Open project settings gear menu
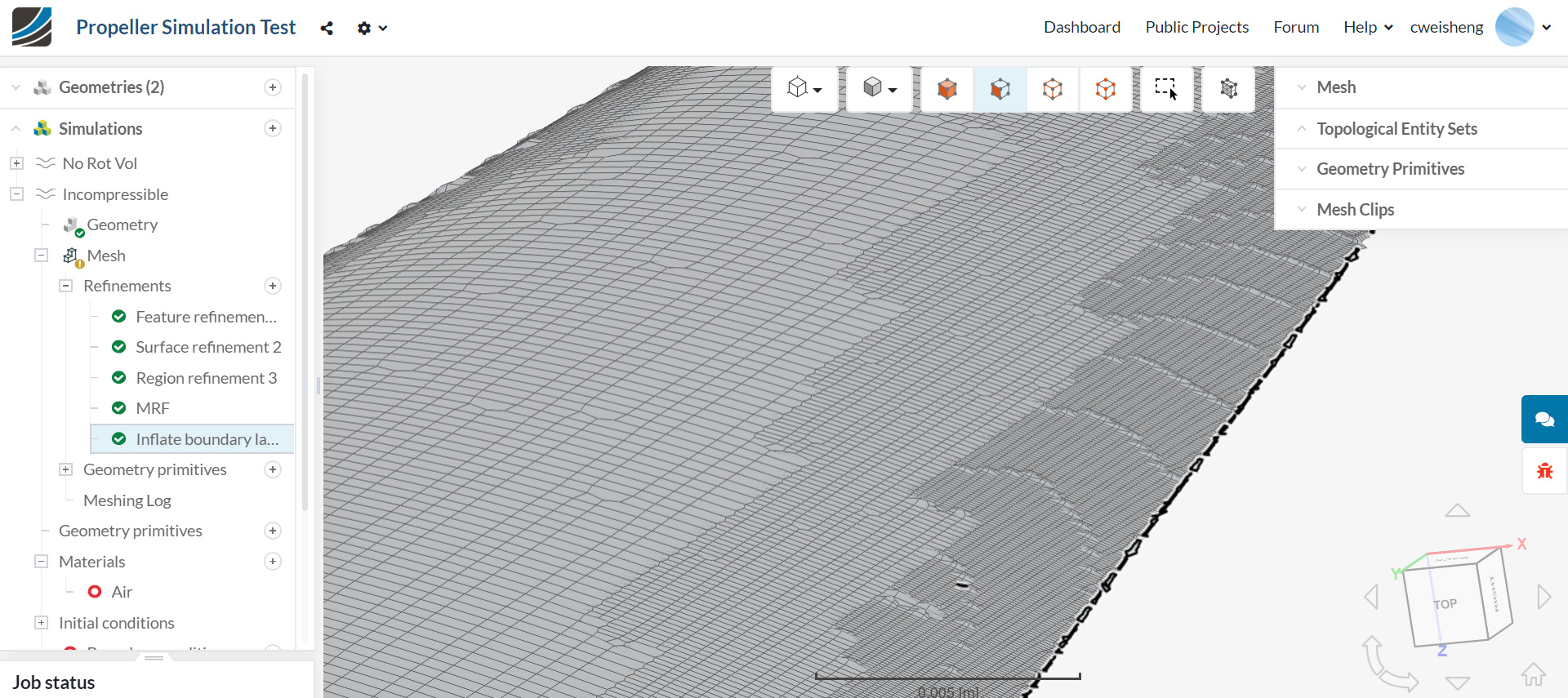The width and height of the screenshot is (1568, 698). [x=372, y=29]
